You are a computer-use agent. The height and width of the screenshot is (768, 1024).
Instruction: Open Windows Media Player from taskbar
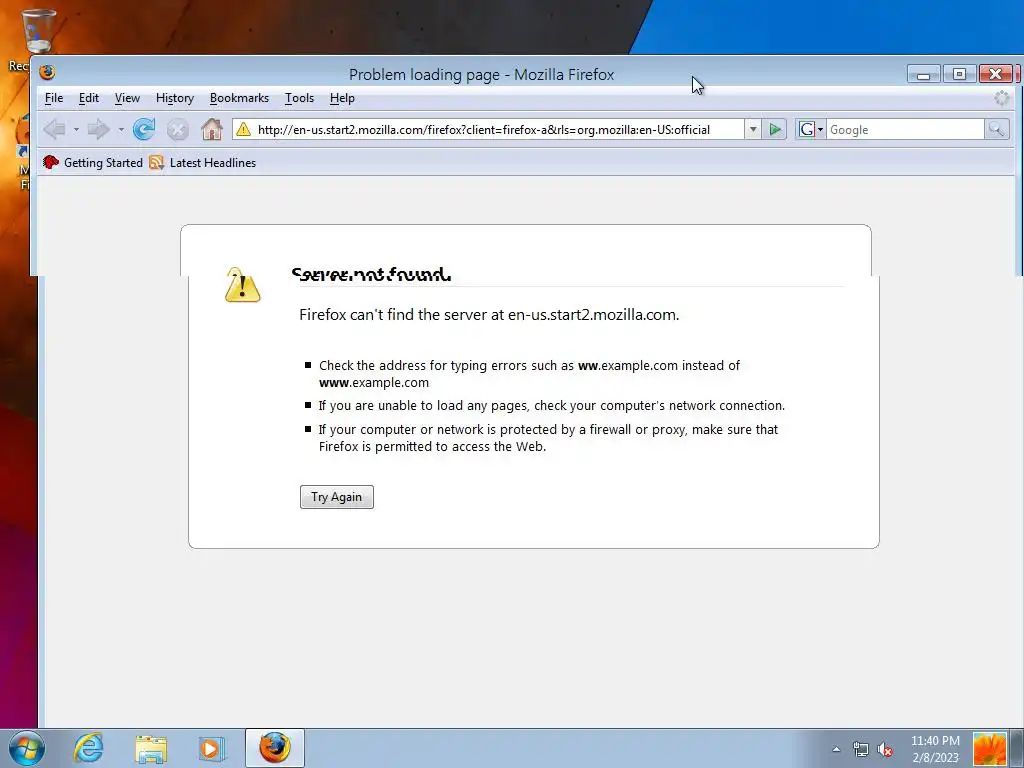pyautogui.click(x=212, y=748)
